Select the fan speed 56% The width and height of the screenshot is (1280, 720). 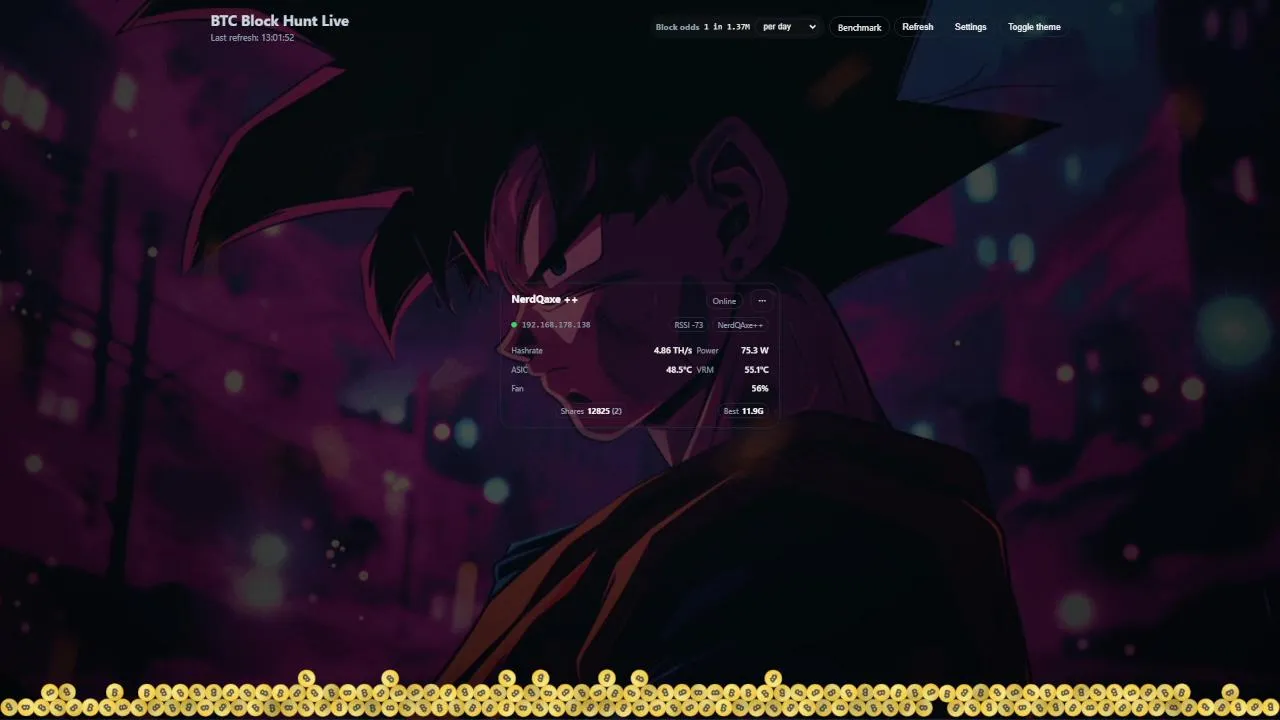tap(760, 388)
